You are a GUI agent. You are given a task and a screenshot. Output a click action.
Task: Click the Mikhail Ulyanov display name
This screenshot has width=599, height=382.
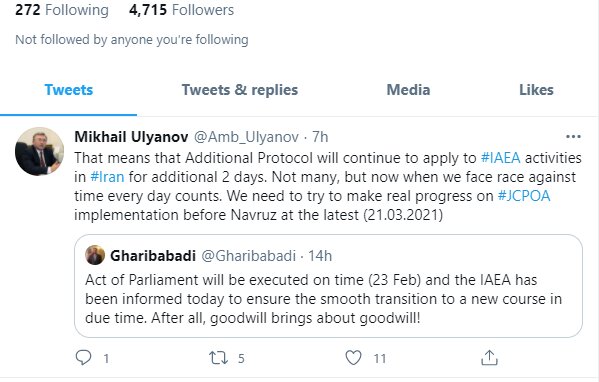pyautogui.click(x=131, y=137)
